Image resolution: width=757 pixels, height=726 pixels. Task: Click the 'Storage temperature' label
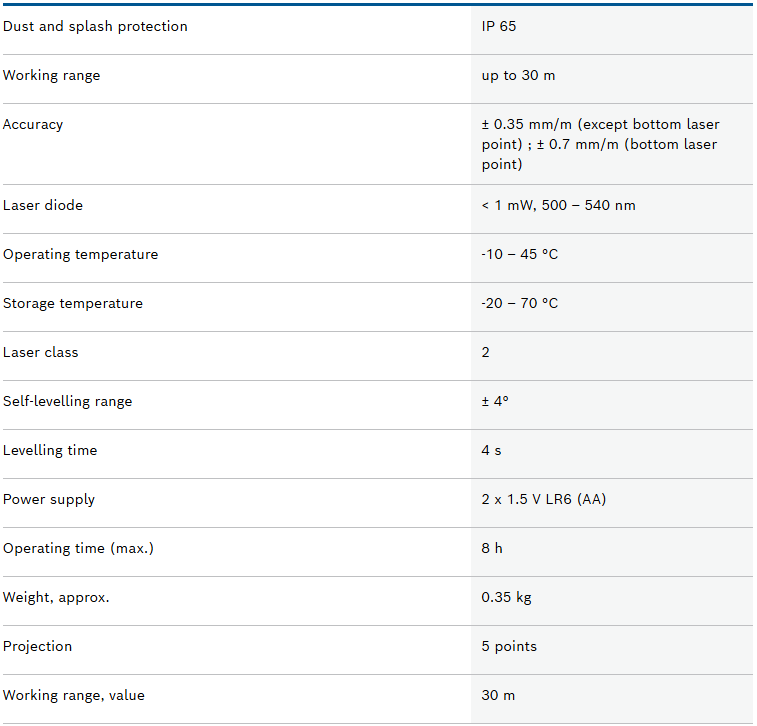(x=73, y=304)
